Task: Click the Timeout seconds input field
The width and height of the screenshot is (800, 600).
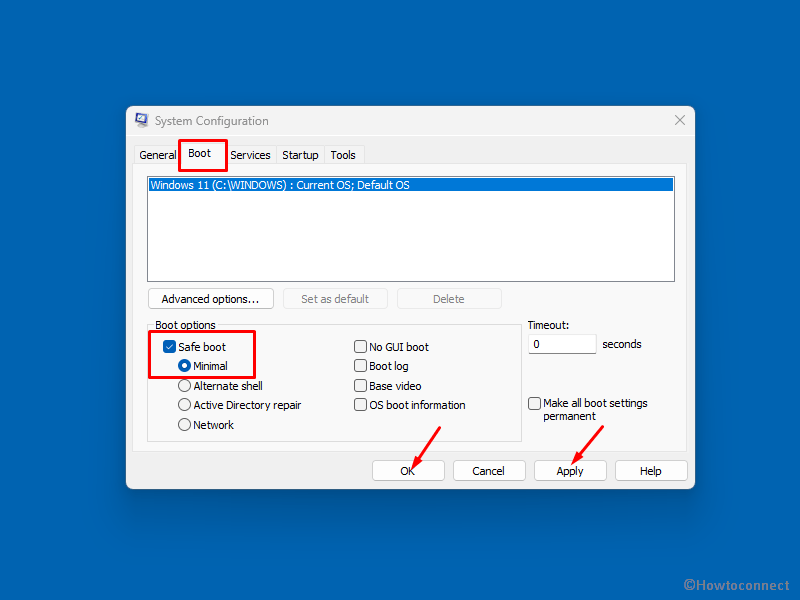Action: [x=562, y=344]
